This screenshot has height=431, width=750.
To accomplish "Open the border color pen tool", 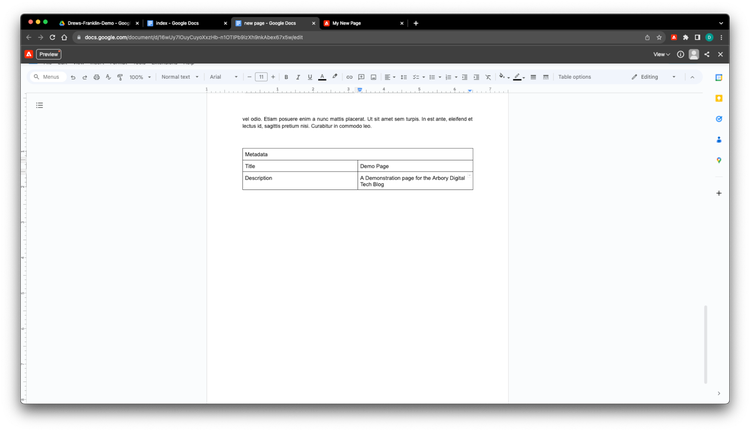I will coord(518,77).
